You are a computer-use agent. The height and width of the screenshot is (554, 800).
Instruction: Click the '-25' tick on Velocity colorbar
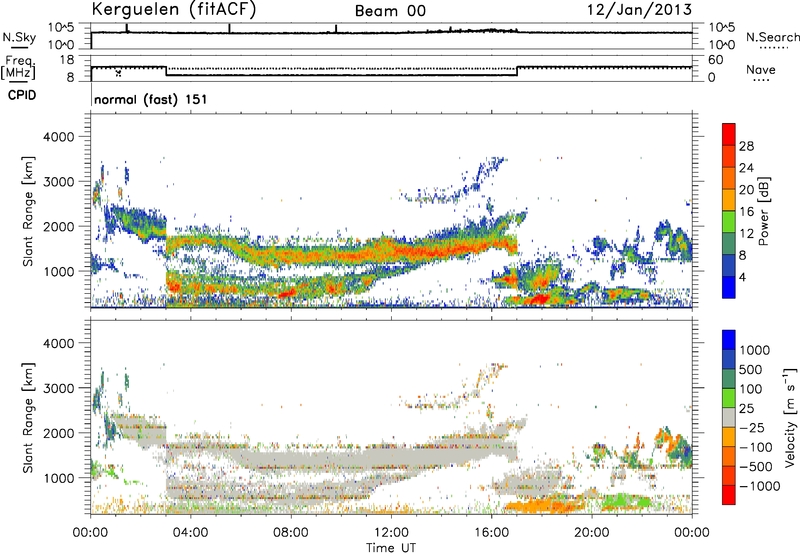point(753,428)
